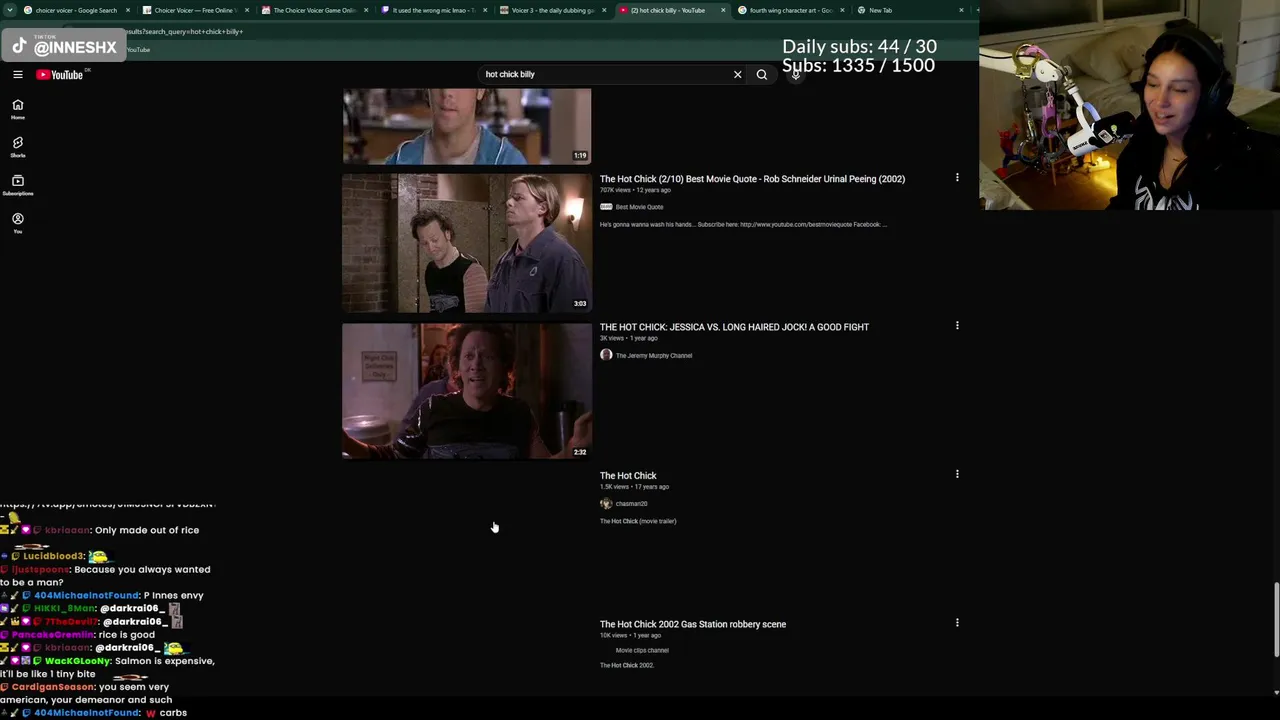Open the Best Movie Quote channel avatar
The height and width of the screenshot is (720, 1280).
point(606,207)
